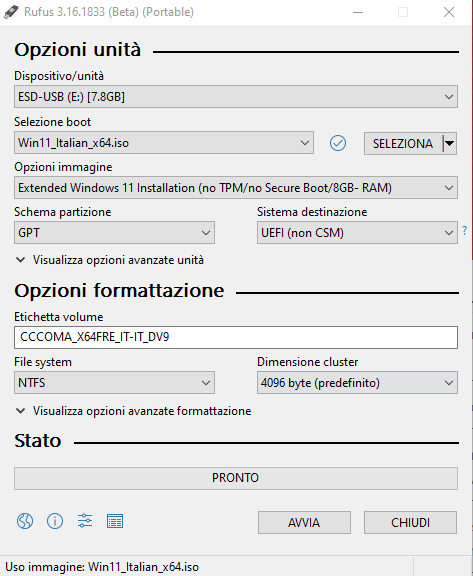The width and height of the screenshot is (473, 576).
Task: Click the SELEZIONA button
Action: point(403,143)
